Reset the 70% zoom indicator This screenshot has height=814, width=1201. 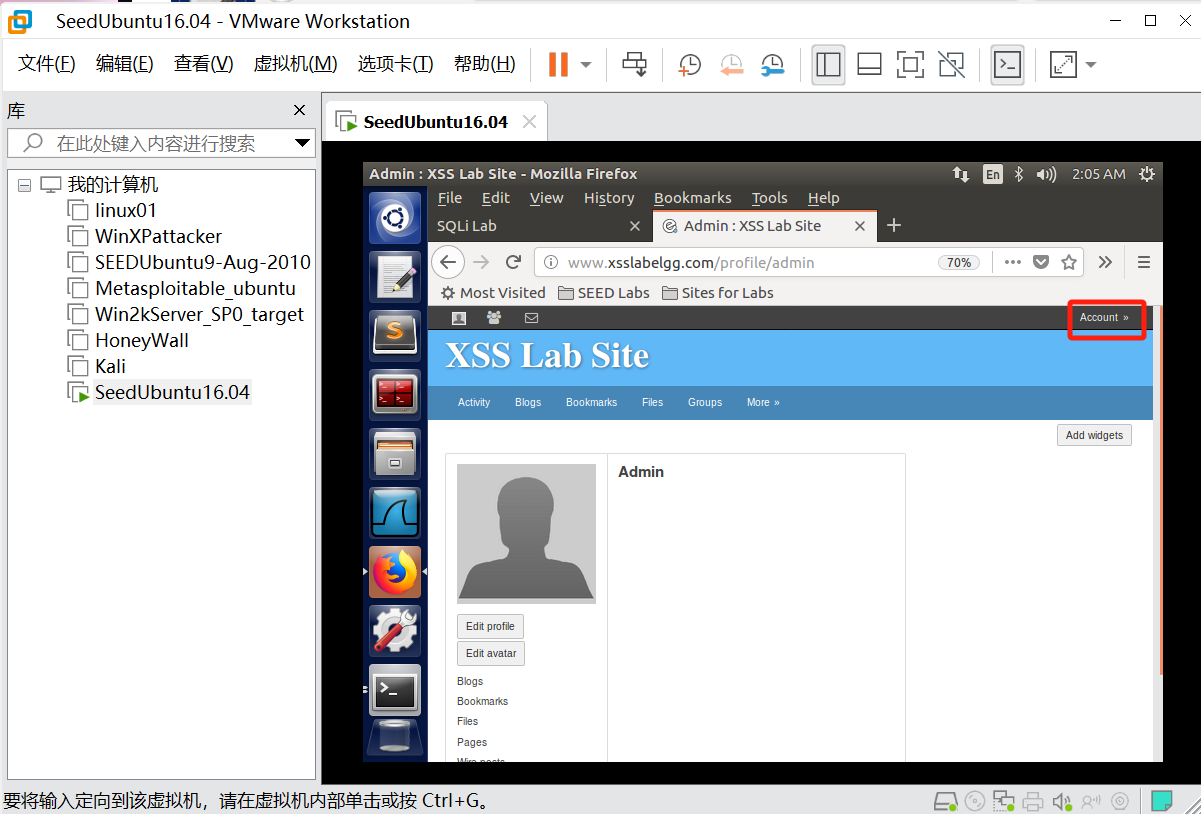959,262
